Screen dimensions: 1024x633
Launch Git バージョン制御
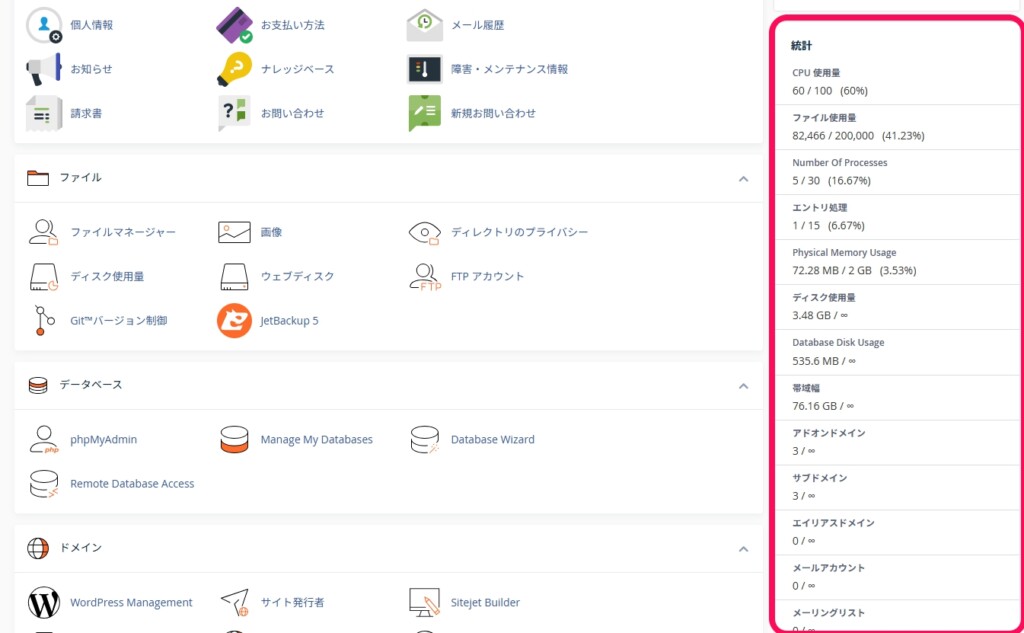(119, 322)
